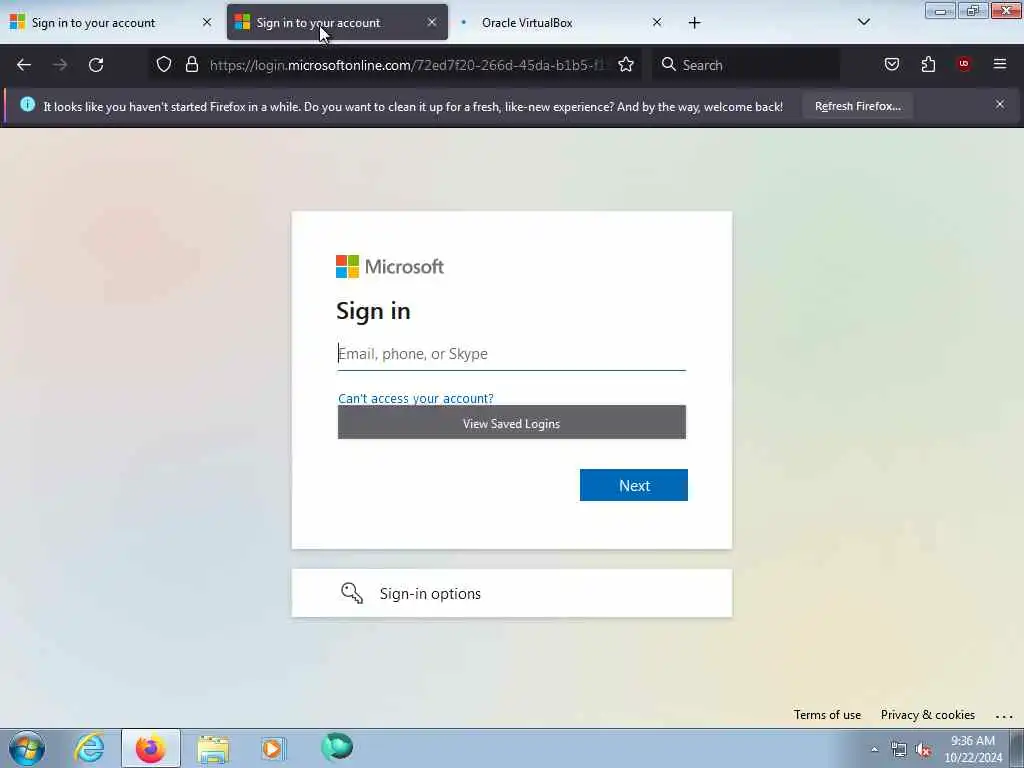Reload the current page
Screen dimensions: 1024x768
[96, 65]
